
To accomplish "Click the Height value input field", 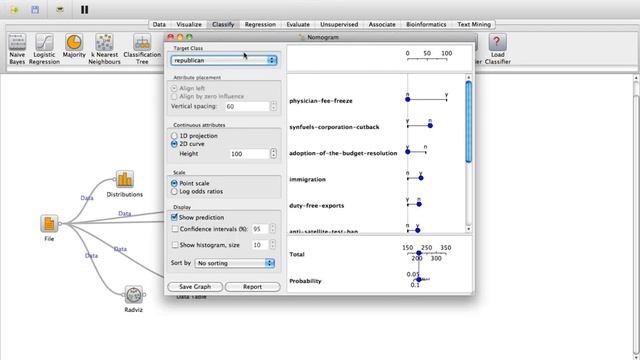I will click(249, 153).
